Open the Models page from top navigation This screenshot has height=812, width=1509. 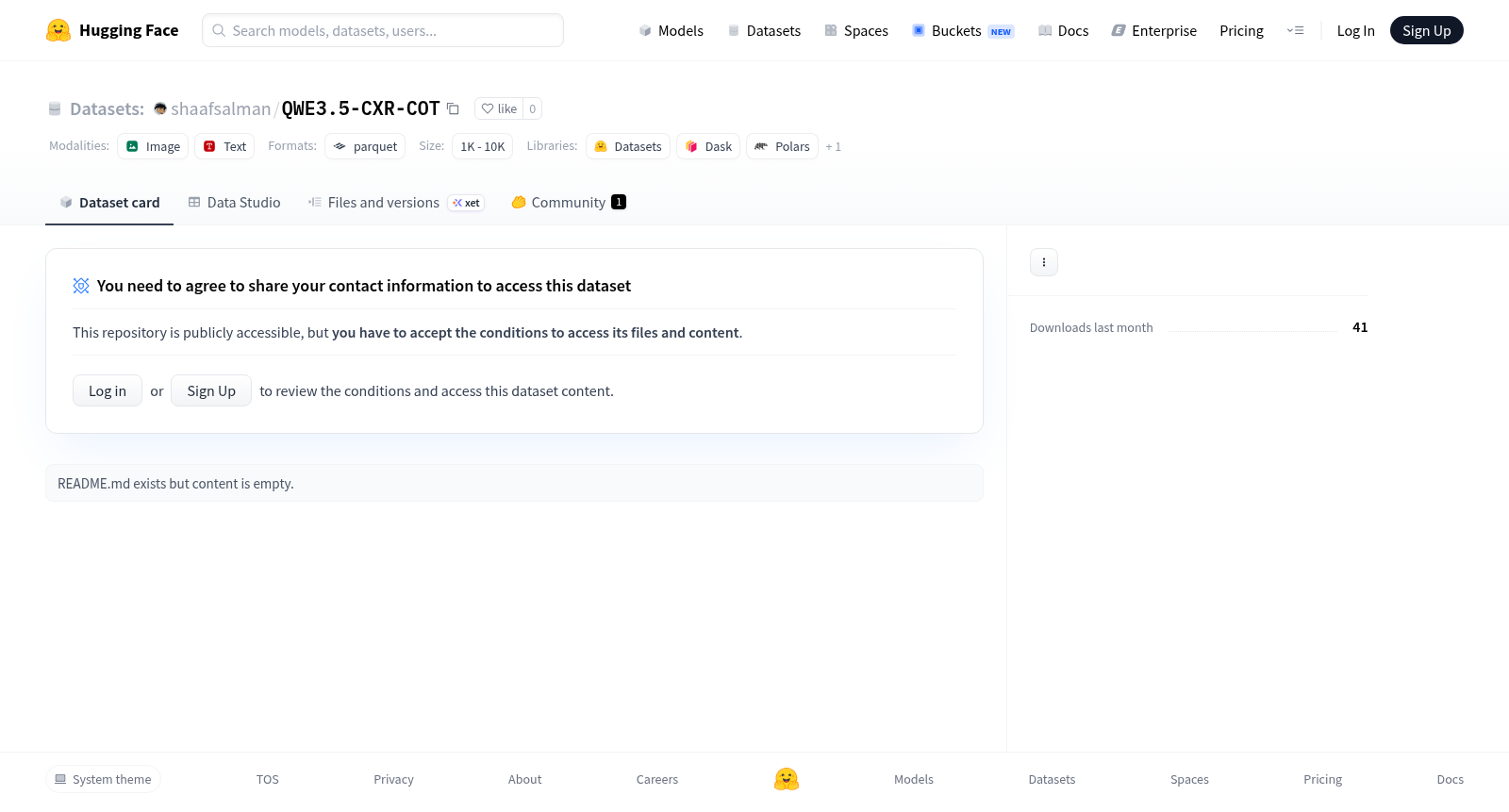click(x=671, y=30)
